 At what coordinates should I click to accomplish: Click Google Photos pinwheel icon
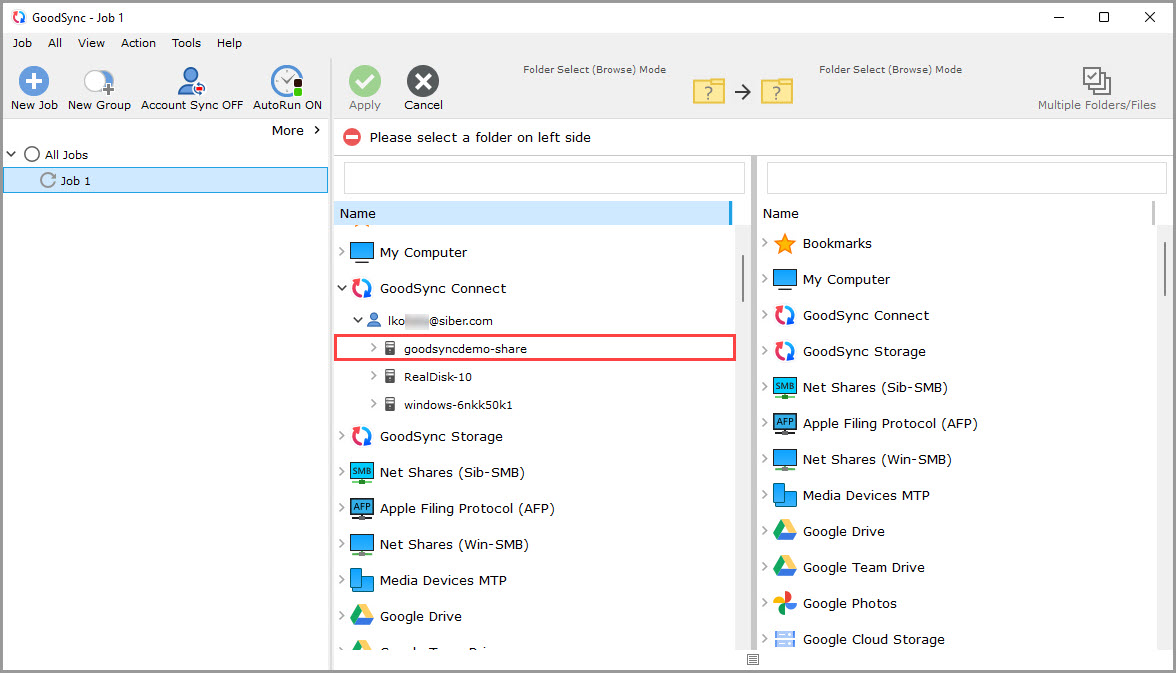[785, 603]
